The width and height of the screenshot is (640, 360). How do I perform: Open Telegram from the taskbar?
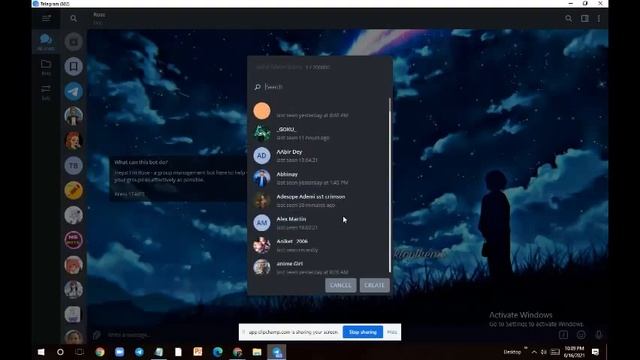(x=139, y=352)
